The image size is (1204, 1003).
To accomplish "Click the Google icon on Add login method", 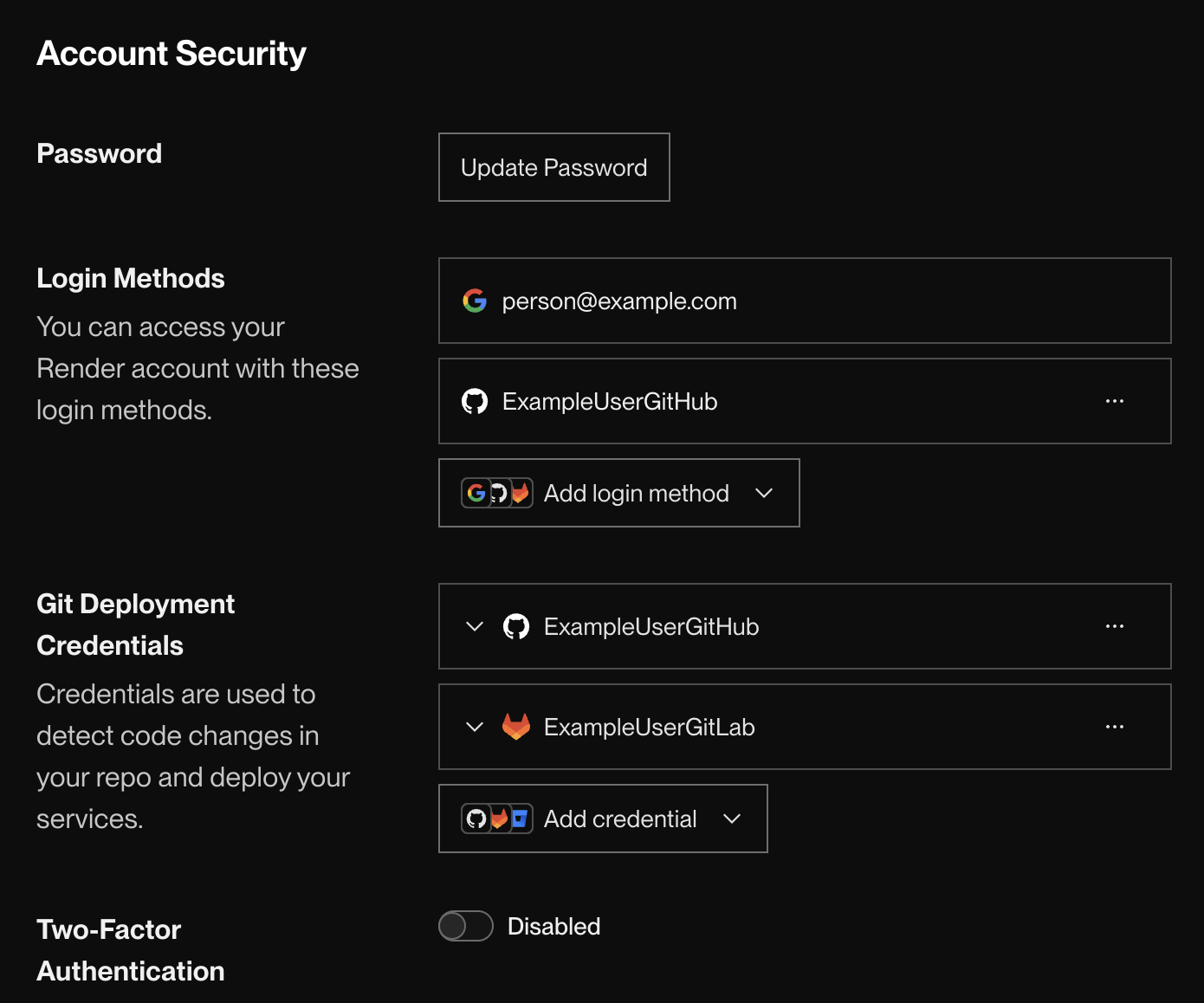I will [476, 493].
